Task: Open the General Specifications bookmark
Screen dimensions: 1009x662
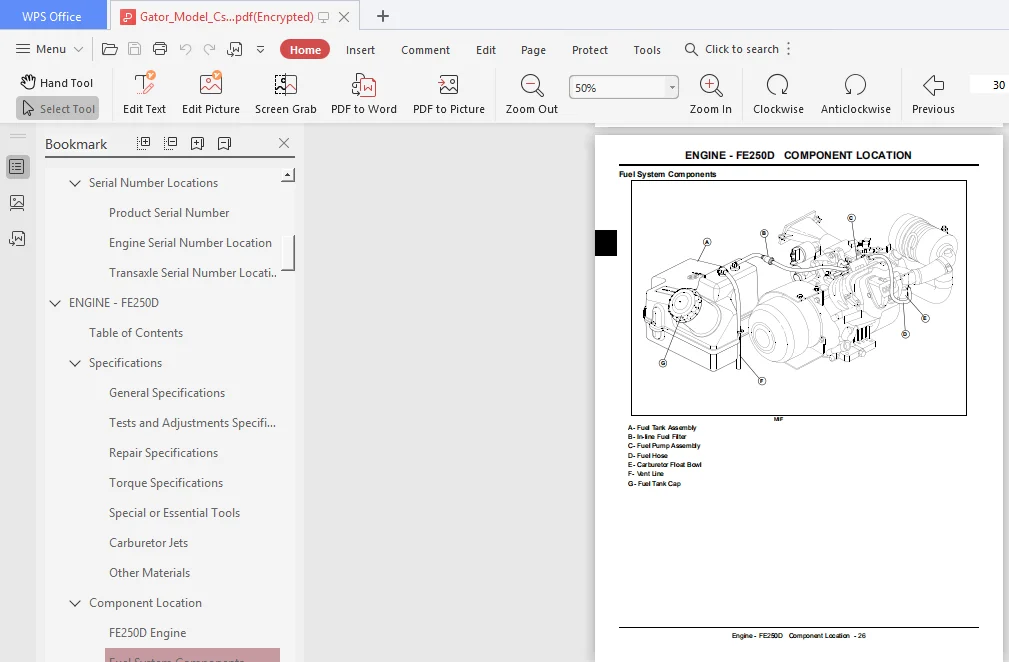Action: pyautogui.click(x=167, y=393)
